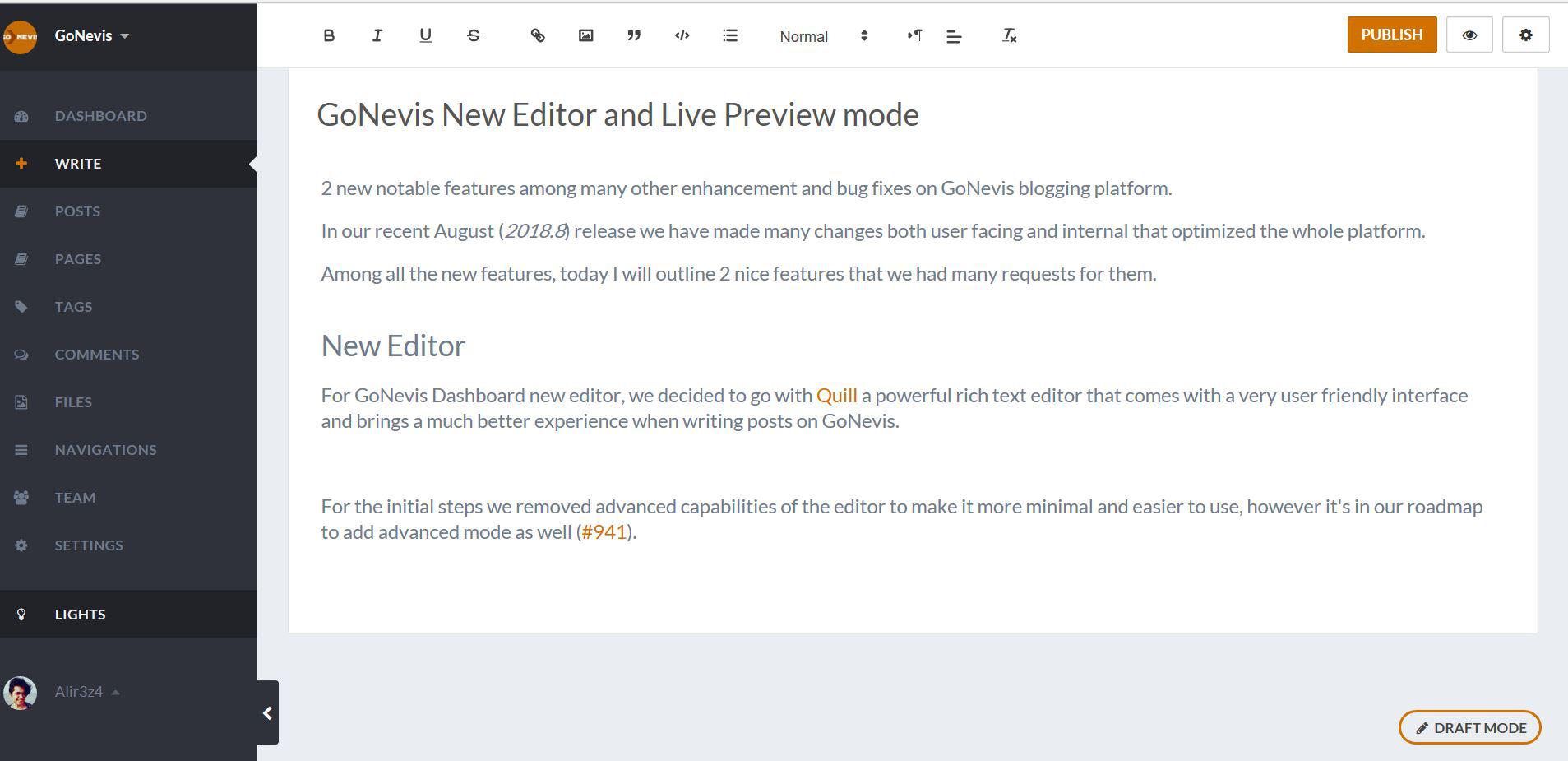Open the Normal heading style dropdown
This screenshot has height=761, width=1568.
click(824, 36)
